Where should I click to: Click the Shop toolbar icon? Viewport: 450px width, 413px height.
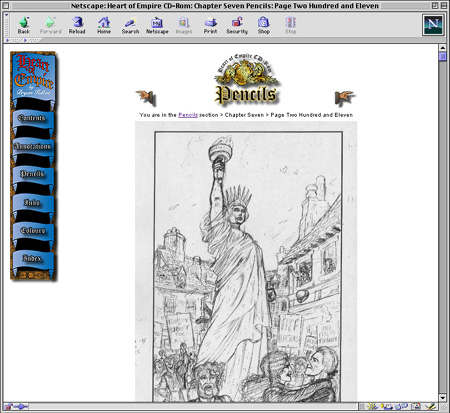coord(263,25)
